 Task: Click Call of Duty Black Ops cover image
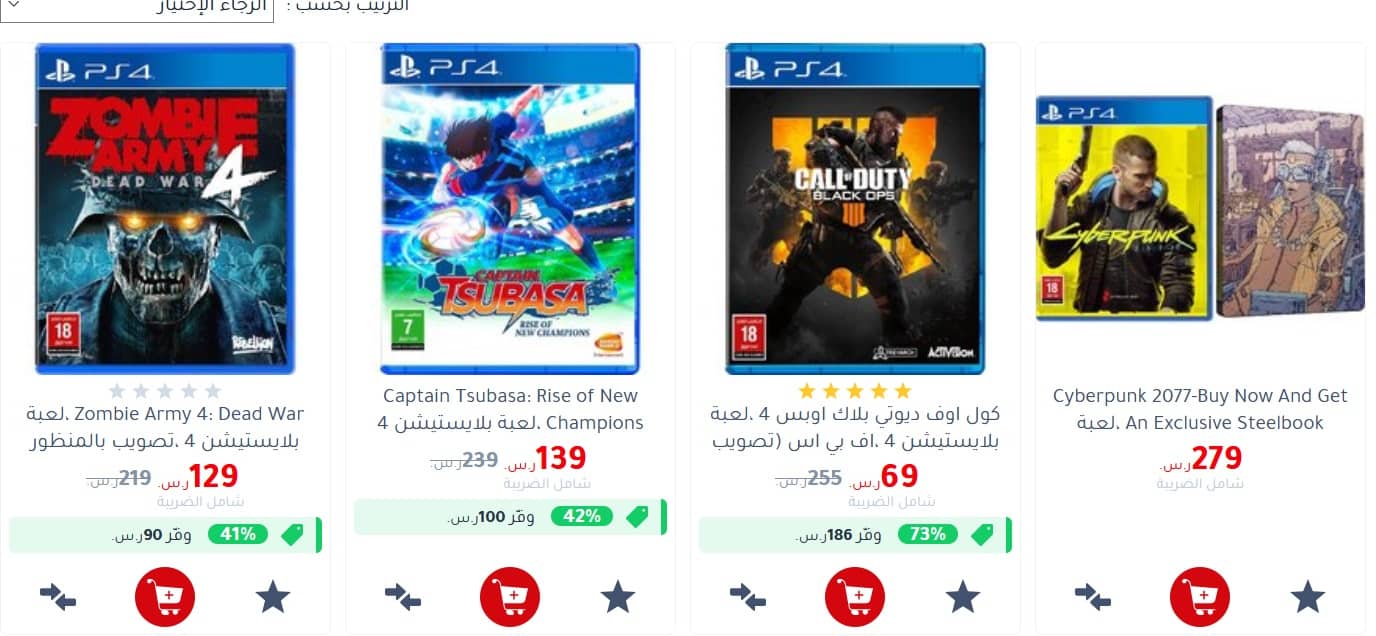pyautogui.click(x=855, y=208)
